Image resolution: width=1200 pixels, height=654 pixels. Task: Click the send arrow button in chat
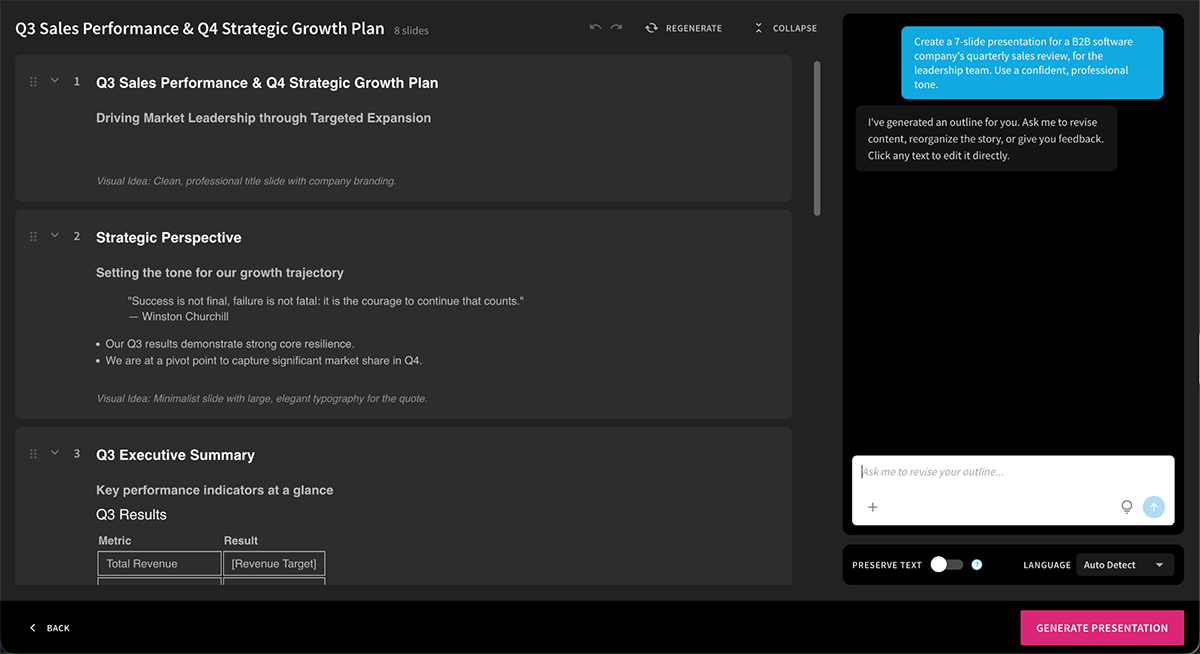coord(1154,507)
